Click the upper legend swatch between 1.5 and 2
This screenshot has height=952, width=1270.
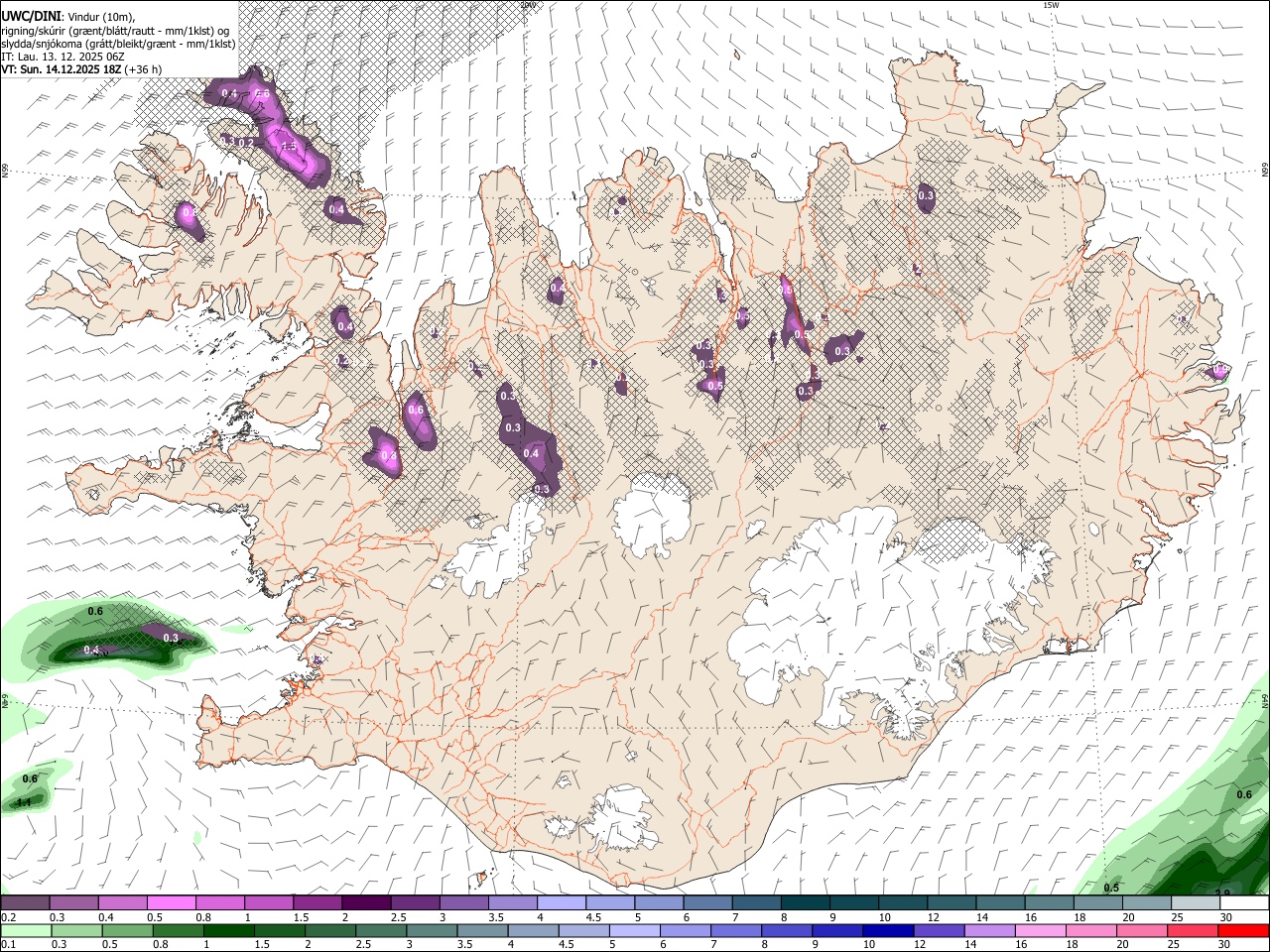tap(317, 903)
